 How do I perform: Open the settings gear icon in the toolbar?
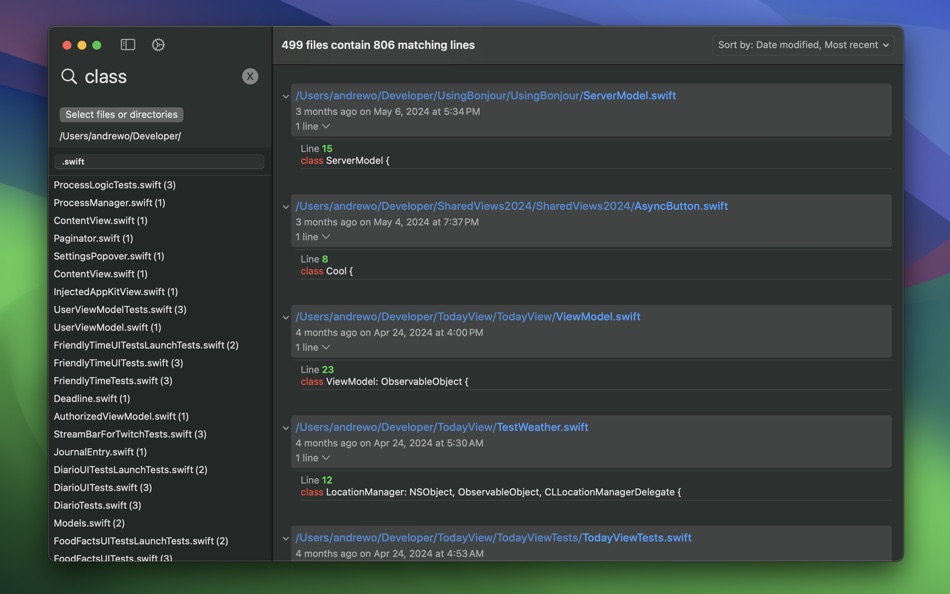pos(158,45)
